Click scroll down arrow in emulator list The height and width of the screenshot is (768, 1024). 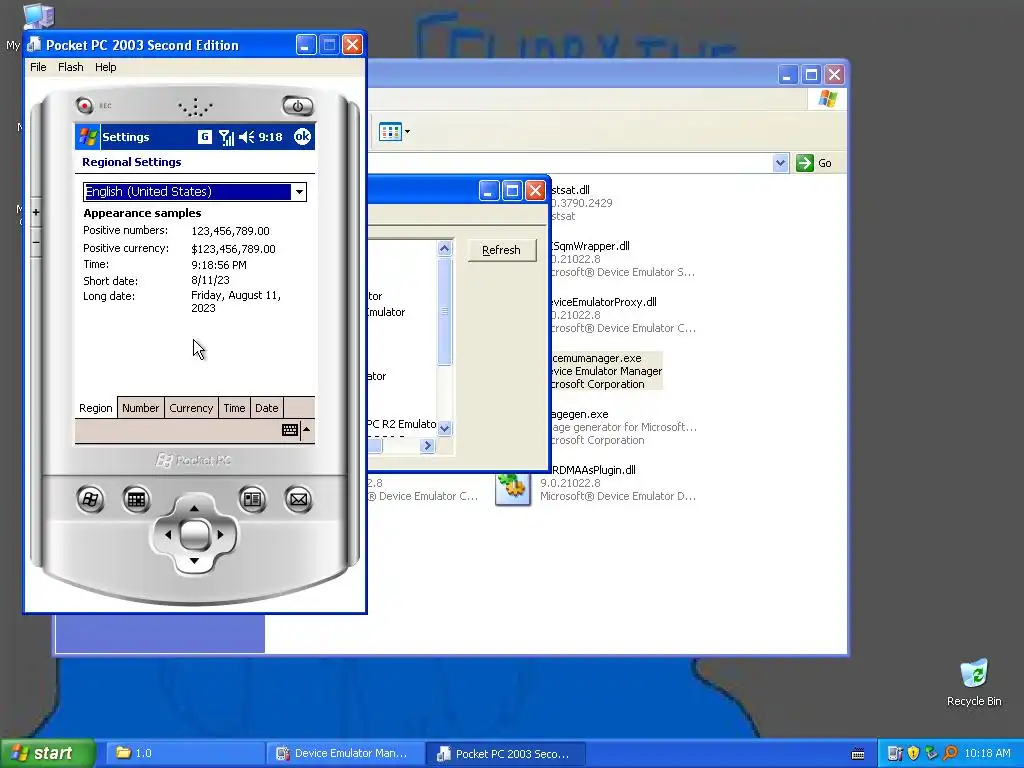click(x=445, y=428)
